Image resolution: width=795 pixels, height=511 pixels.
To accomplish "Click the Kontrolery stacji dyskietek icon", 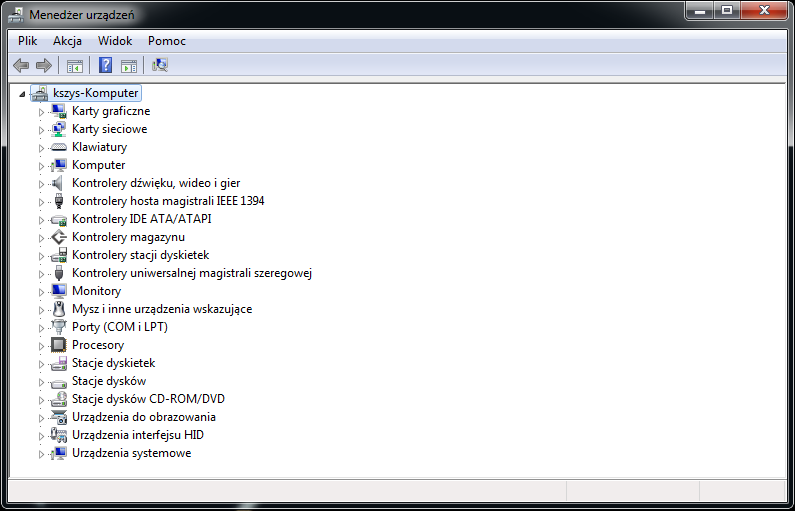I will (59, 255).
